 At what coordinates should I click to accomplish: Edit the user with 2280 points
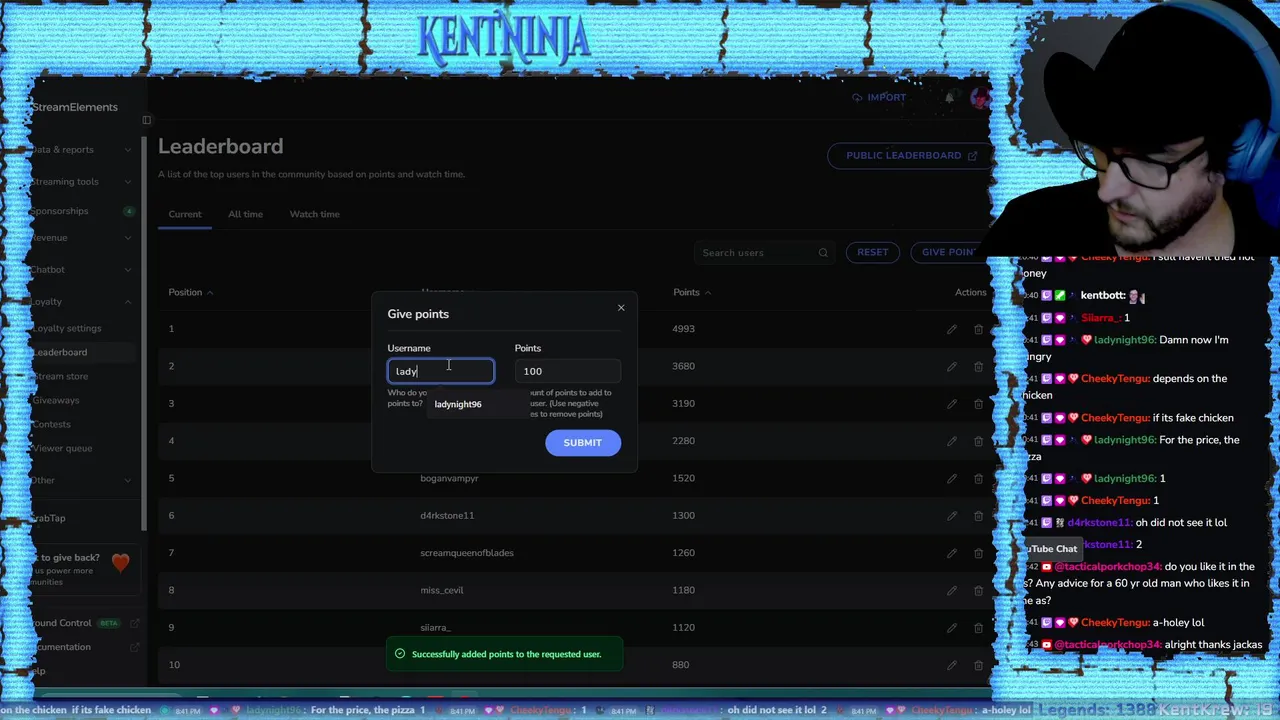952,441
